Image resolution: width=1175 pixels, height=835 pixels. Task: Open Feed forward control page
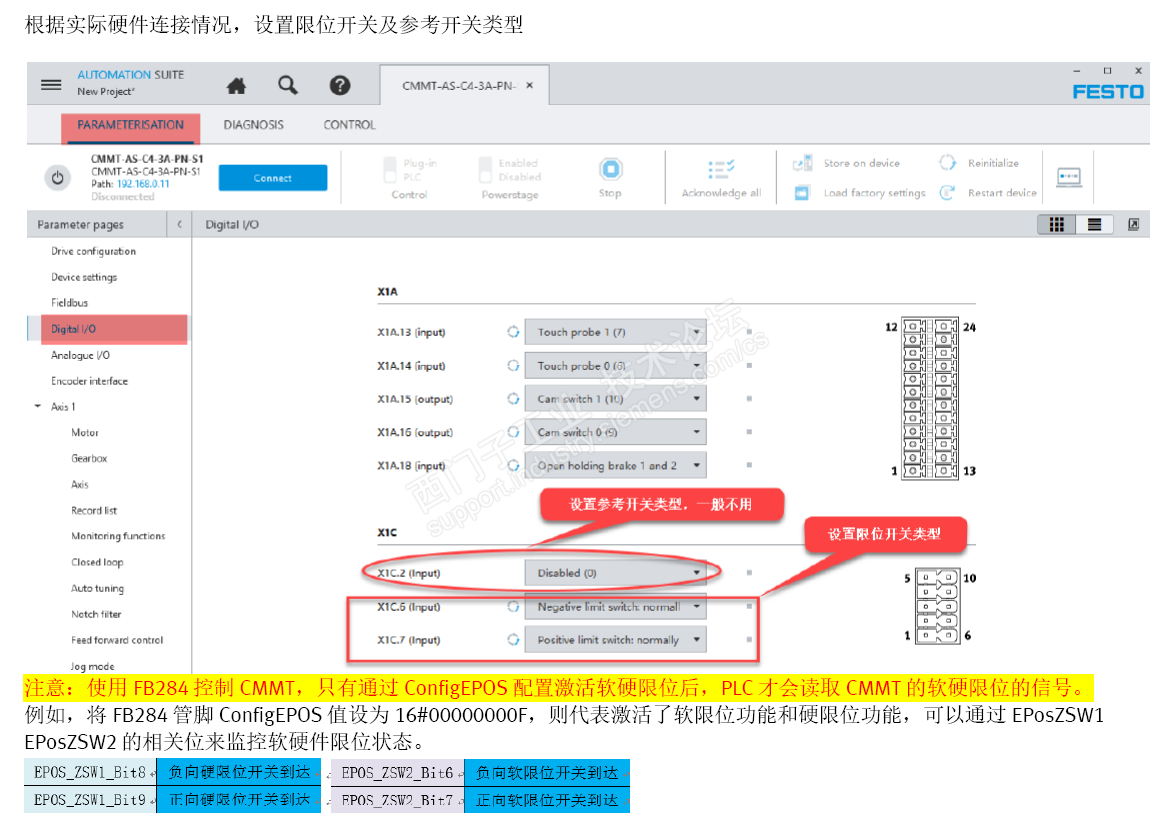[117, 640]
